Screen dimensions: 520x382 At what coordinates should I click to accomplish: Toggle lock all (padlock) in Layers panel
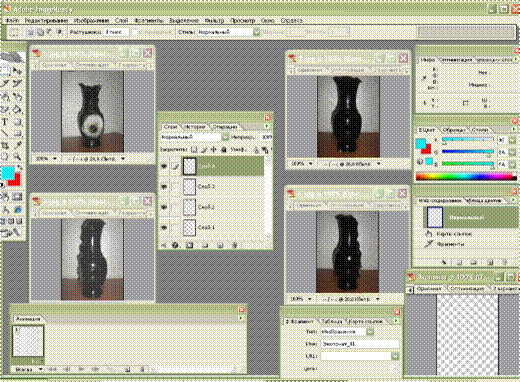tap(224, 150)
